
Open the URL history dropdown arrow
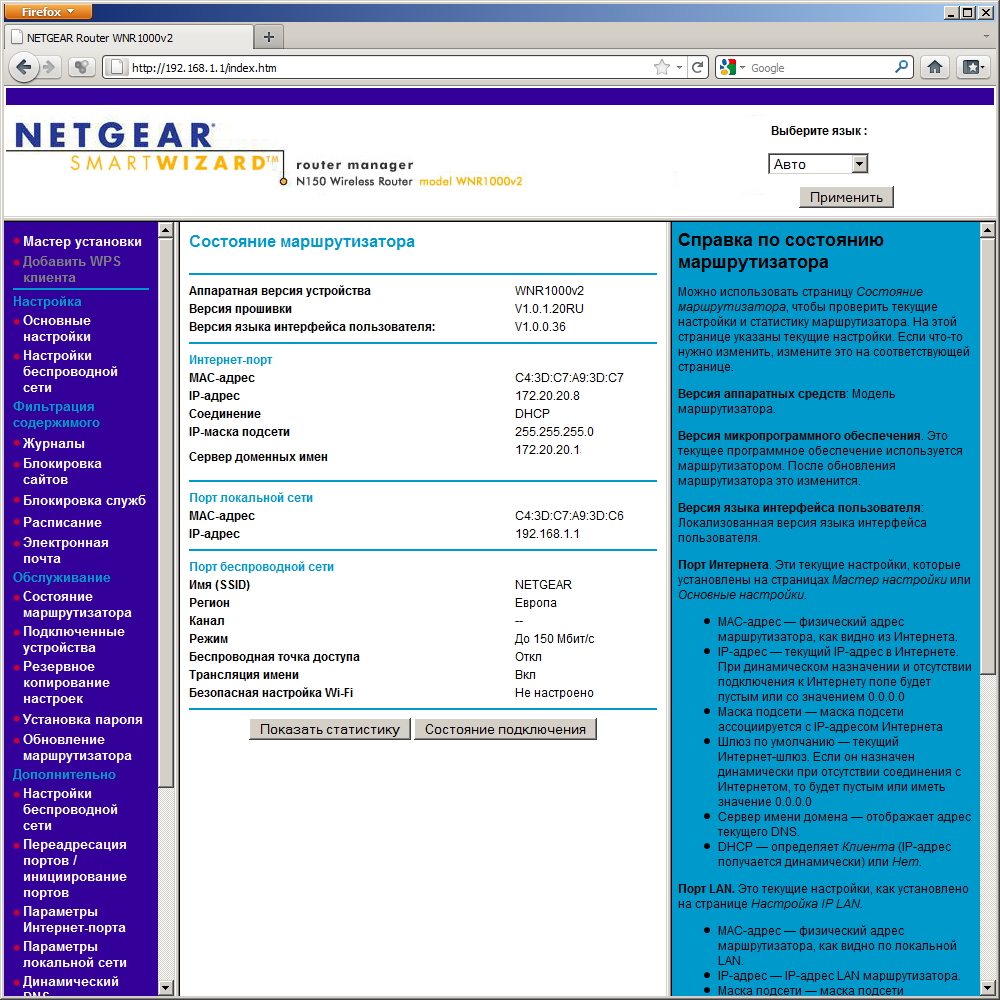(679, 67)
